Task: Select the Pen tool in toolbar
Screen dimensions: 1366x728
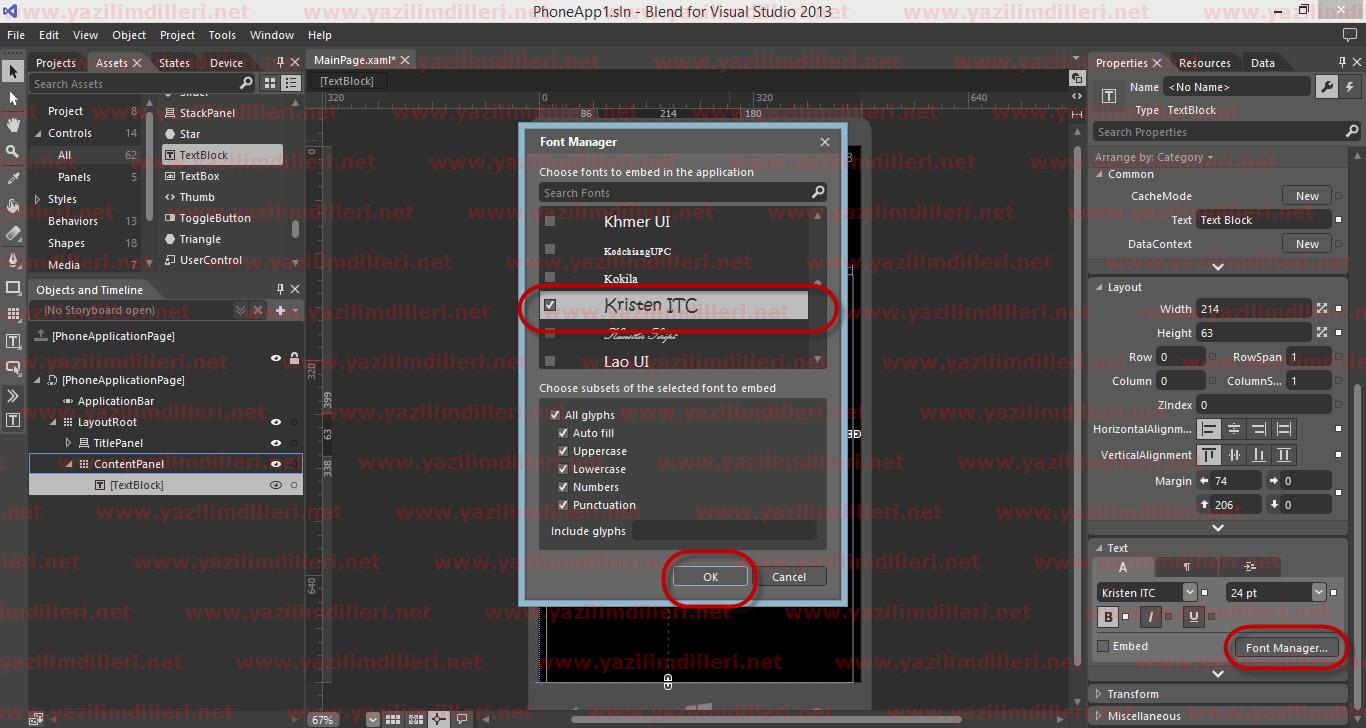Action: click(x=13, y=260)
